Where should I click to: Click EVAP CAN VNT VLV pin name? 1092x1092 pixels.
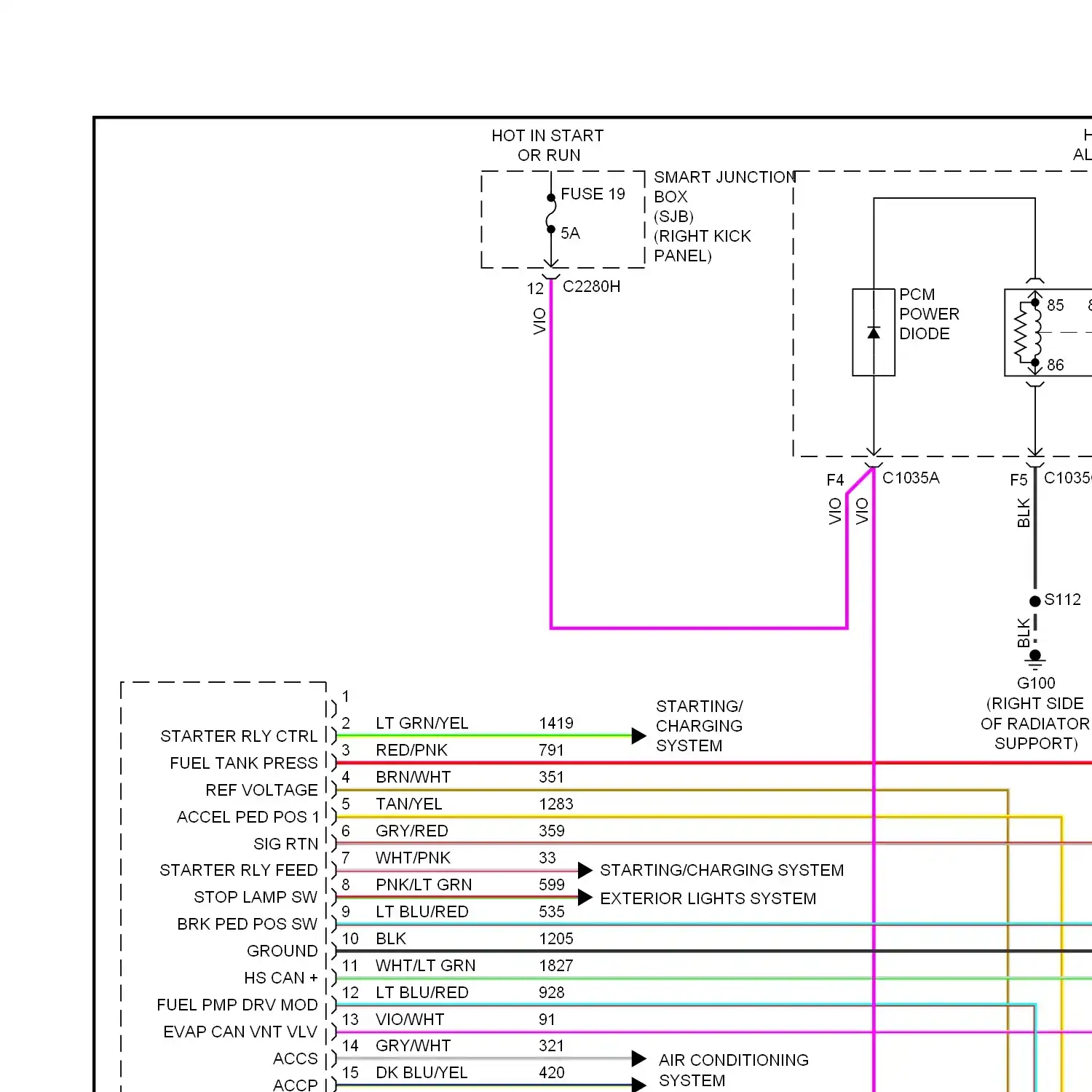click(240, 1032)
